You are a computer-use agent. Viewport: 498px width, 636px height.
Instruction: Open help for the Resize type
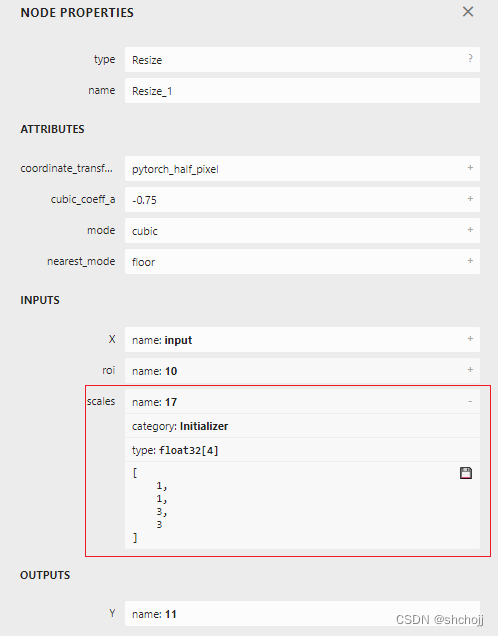(470, 58)
